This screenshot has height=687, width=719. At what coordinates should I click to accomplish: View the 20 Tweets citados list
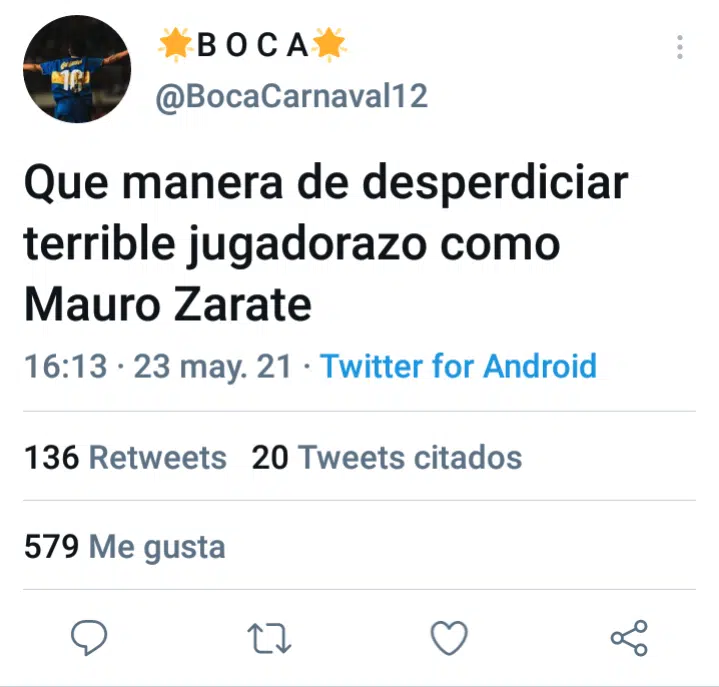coord(387,457)
